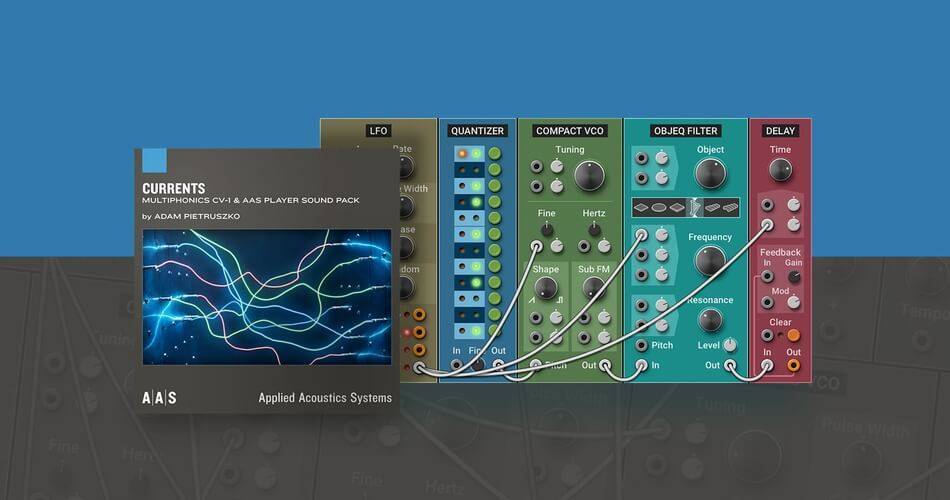The height and width of the screenshot is (500, 950).
Task: Click the grey patched LFO output jack
Action: [x=419, y=367]
